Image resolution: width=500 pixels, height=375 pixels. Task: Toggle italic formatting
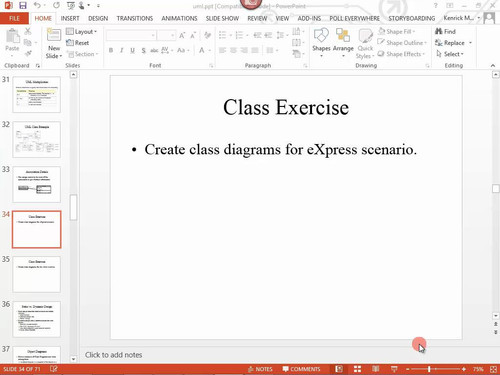point(122,50)
